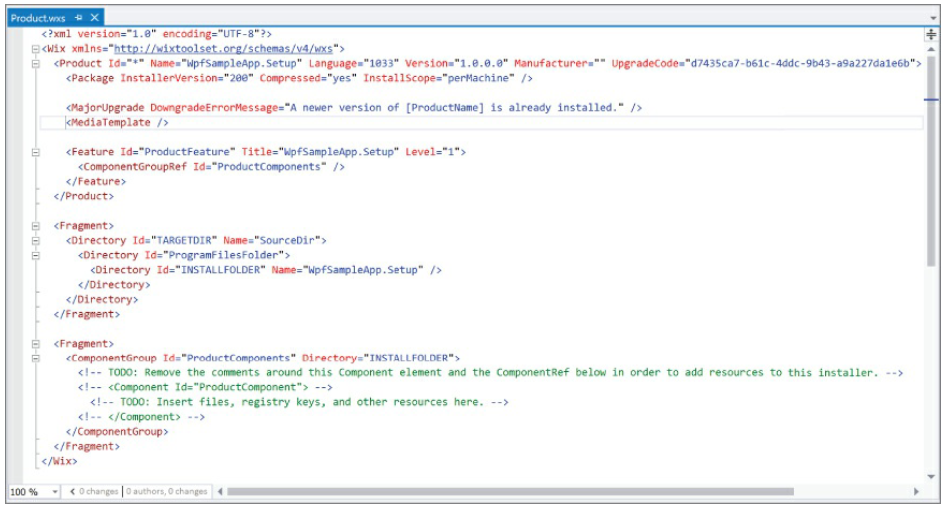The image size is (941, 505).
Task: Click the '0 authors, 0 changes' indicator
Action: pos(167,492)
